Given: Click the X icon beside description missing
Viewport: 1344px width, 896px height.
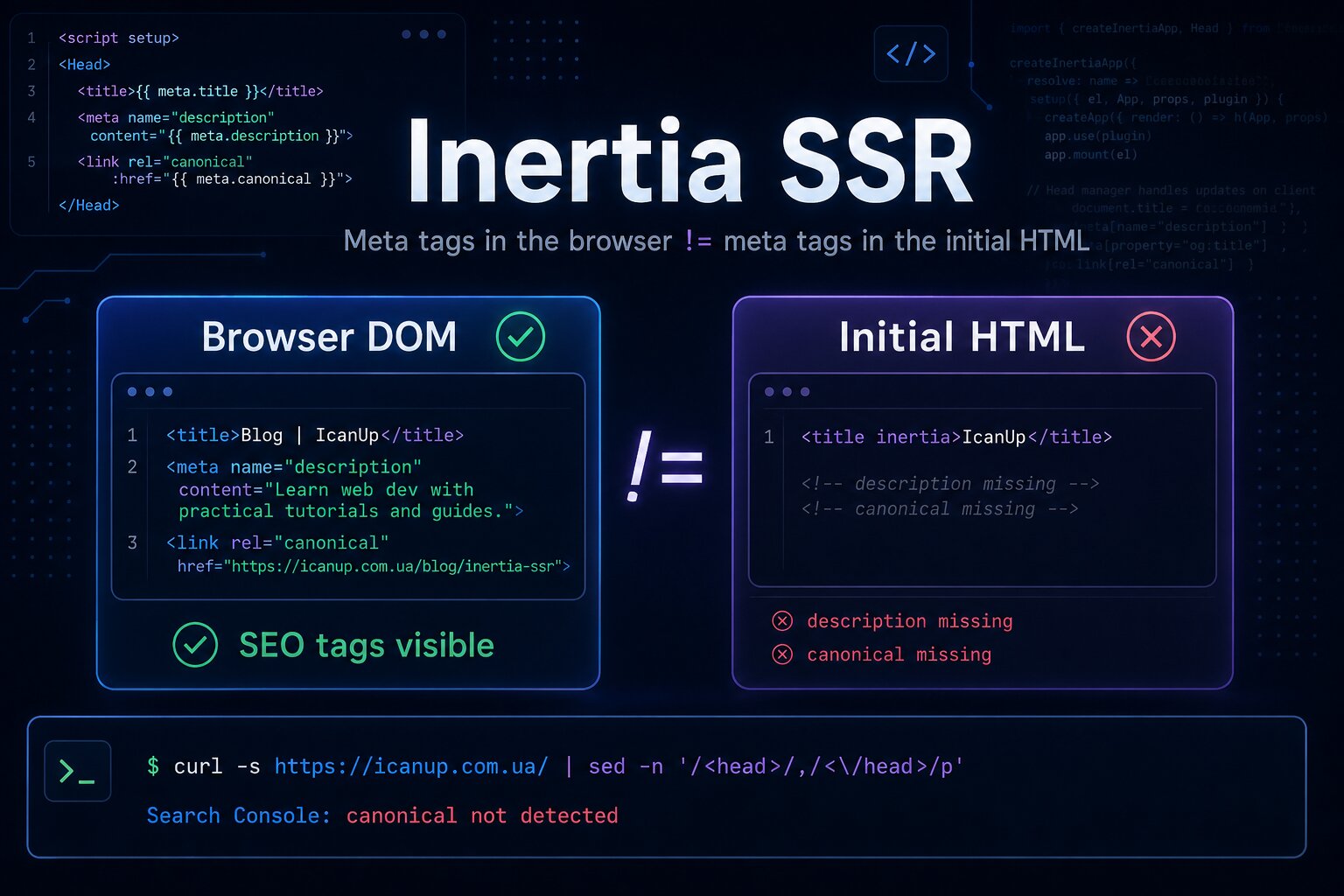Looking at the screenshot, I should 782,621.
